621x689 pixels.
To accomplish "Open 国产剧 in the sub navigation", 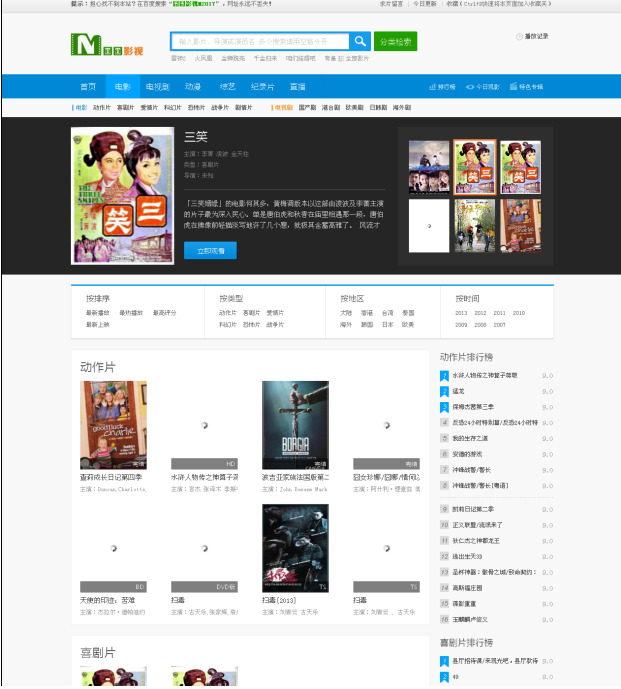I will click(x=307, y=108).
